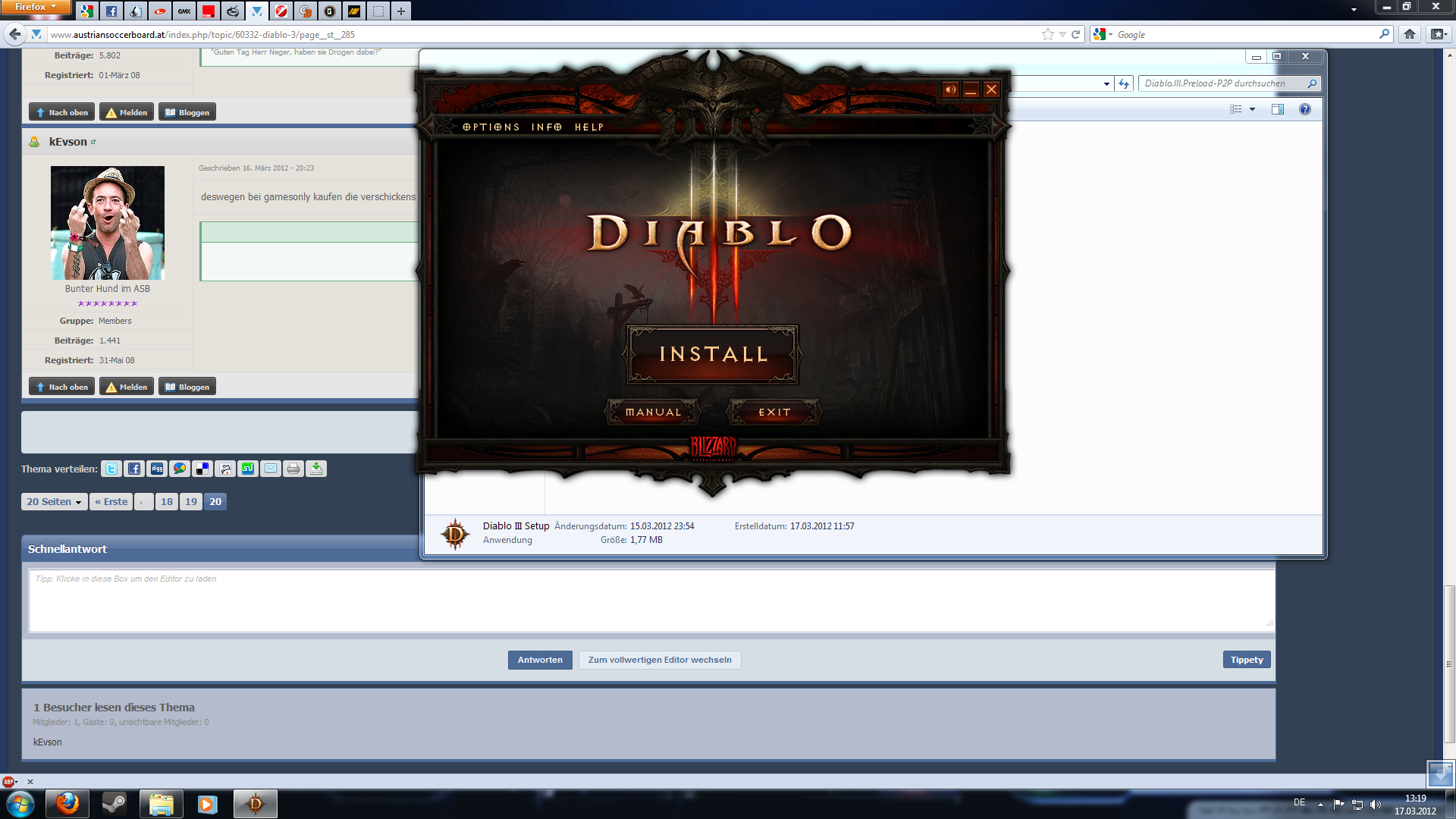Switch to the Facebook pinned tab
1456x819 pixels.
coord(111,11)
